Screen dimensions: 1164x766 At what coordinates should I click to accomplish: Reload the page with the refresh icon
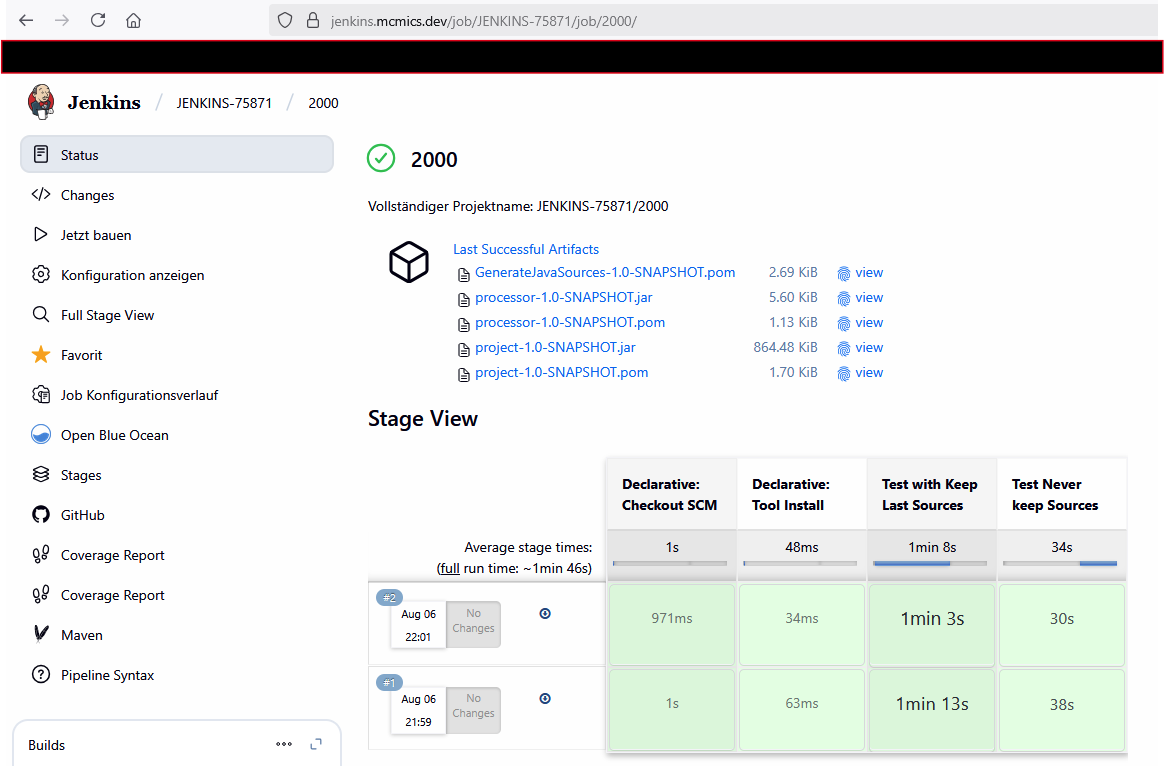pyautogui.click(x=98, y=21)
